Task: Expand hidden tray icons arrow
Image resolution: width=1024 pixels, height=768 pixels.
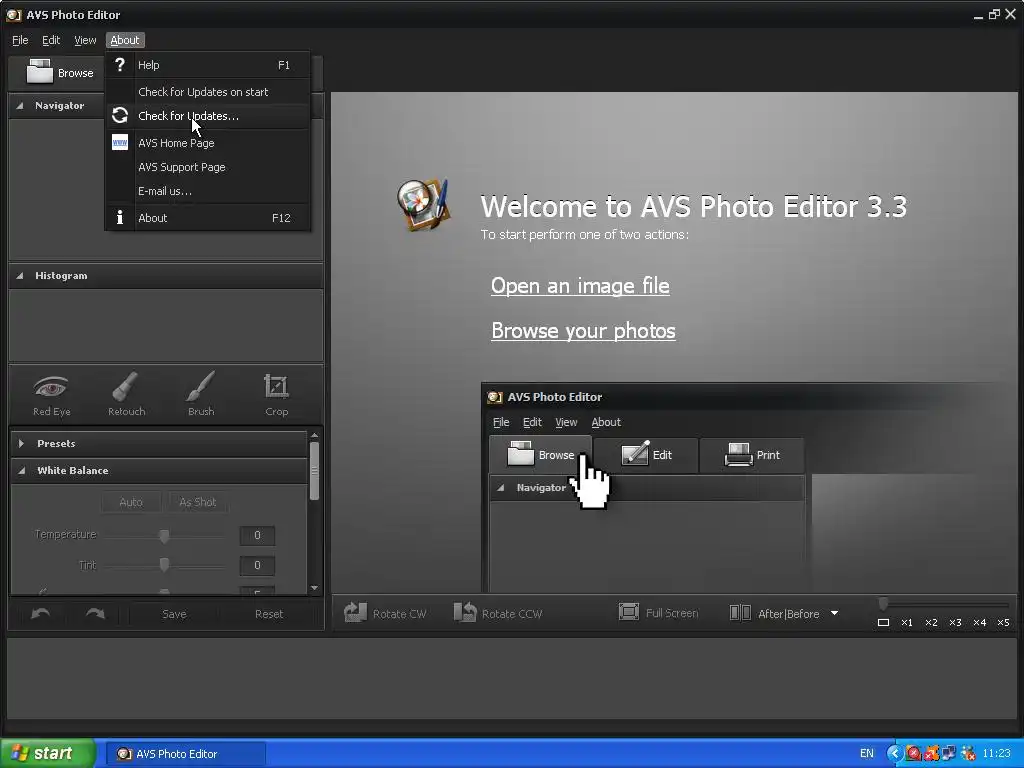Action: (x=894, y=753)
